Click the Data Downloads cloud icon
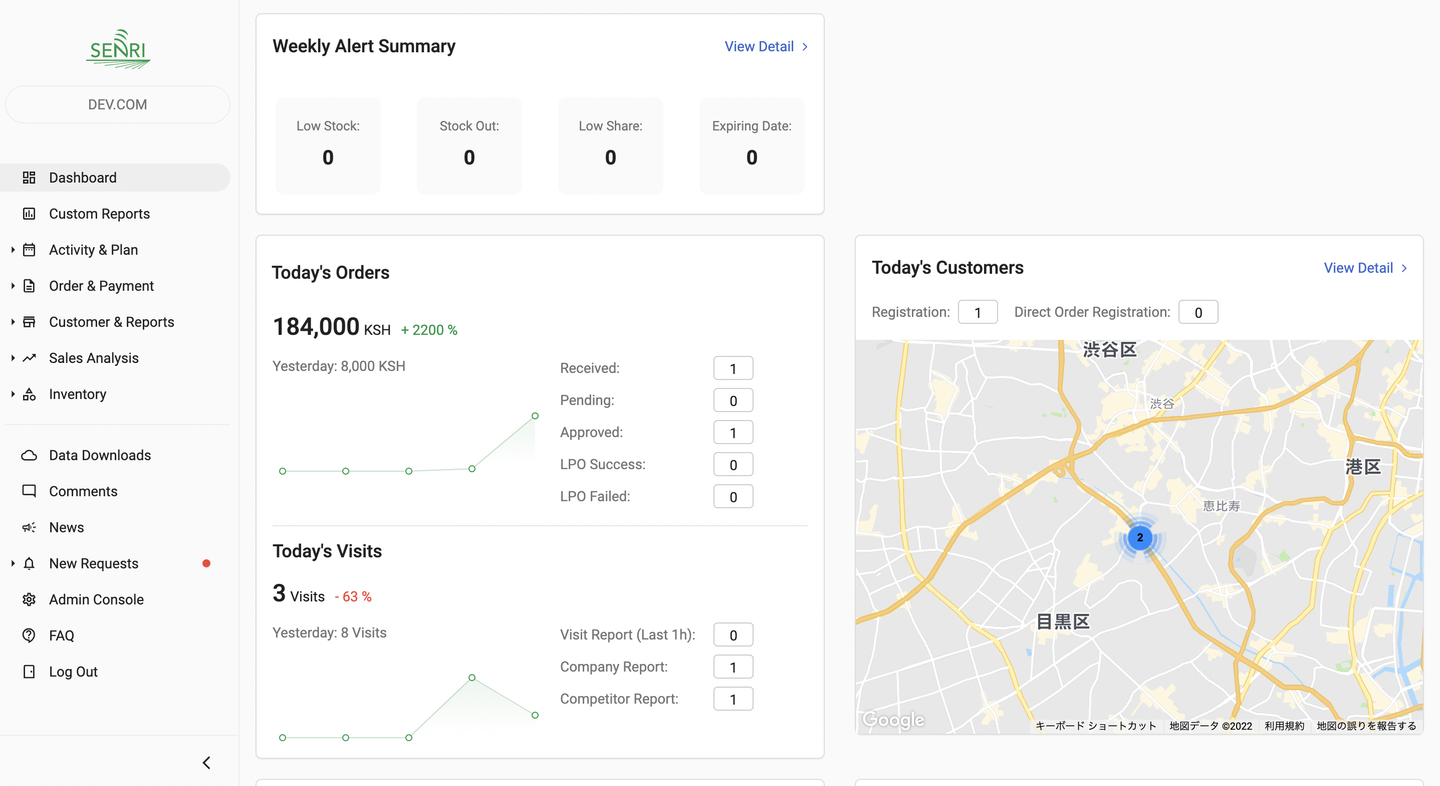This screenshot has height=786, width=1440. pyautogui.click(x=29, y=455)
